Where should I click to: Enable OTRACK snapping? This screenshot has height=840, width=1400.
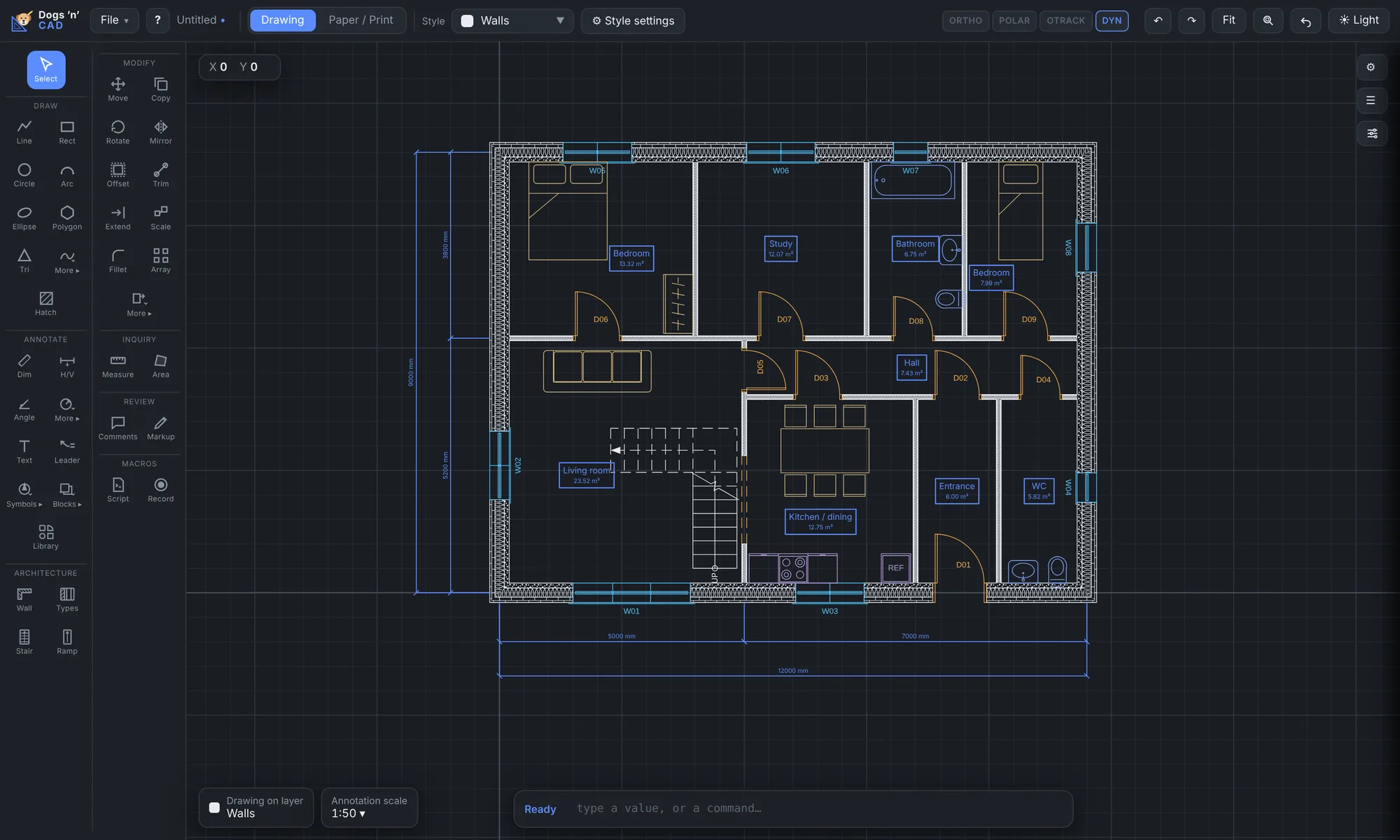pos(1065,20)
